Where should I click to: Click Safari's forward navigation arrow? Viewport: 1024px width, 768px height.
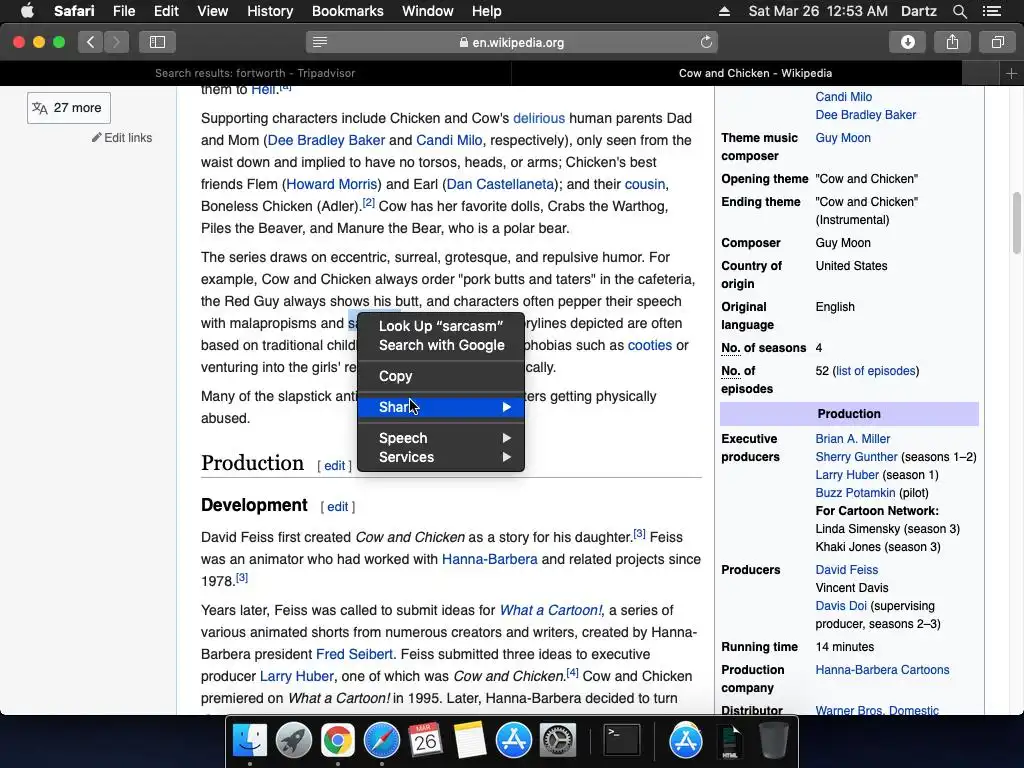pos(116,42)
